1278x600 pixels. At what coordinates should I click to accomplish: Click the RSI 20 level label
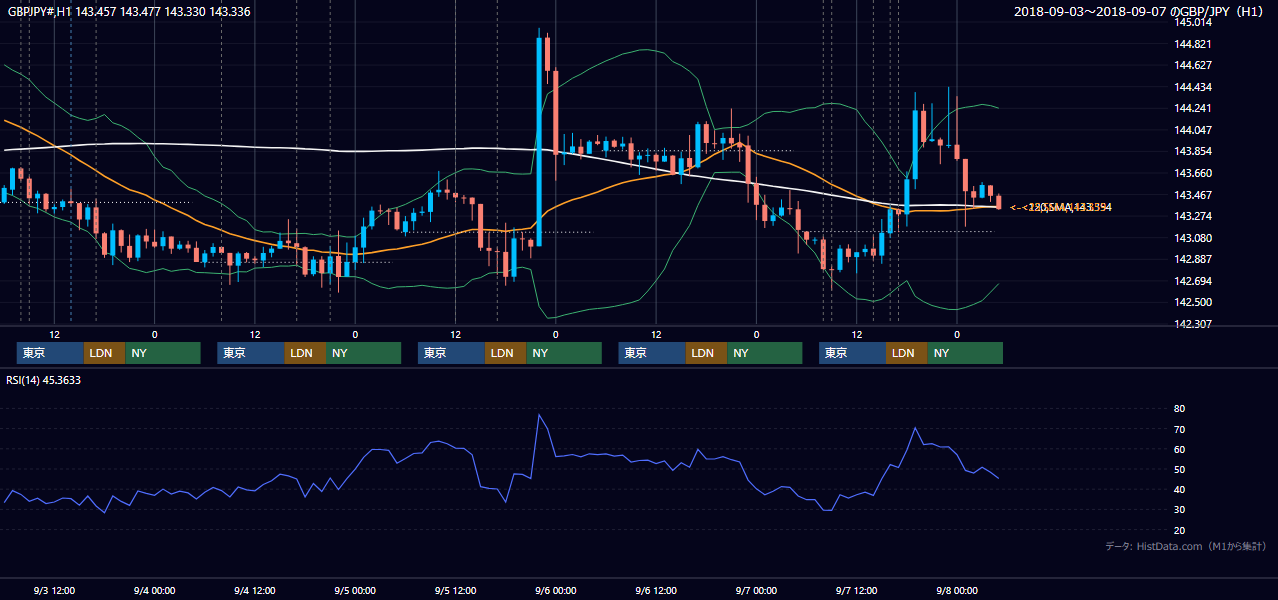click(x=1179, y=530)
